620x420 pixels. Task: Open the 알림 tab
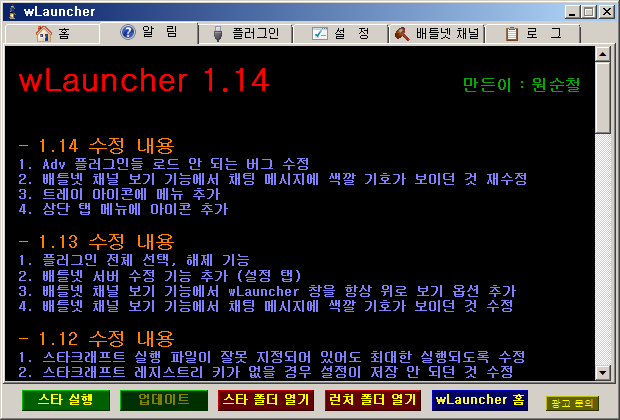coord(149,32)
